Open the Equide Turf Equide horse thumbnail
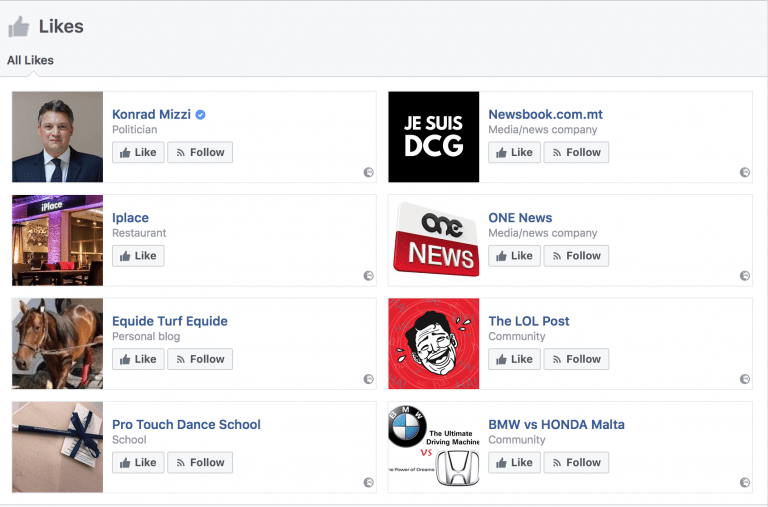This screenshot has height=507, width=768. [57, 343]
